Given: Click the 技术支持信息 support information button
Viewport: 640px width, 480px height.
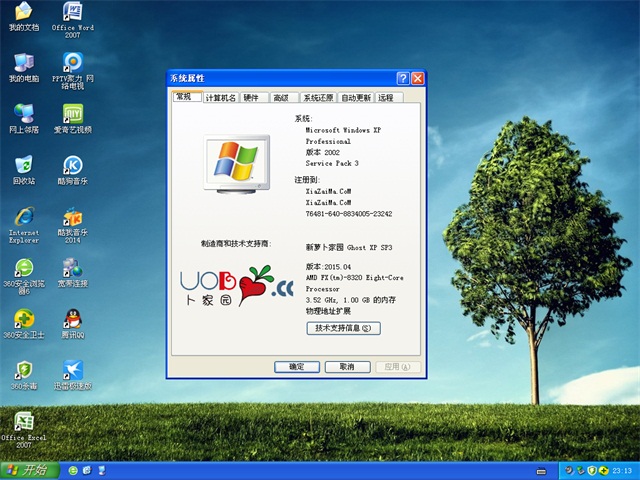Looking at the screenshot, I should (343, 328).
